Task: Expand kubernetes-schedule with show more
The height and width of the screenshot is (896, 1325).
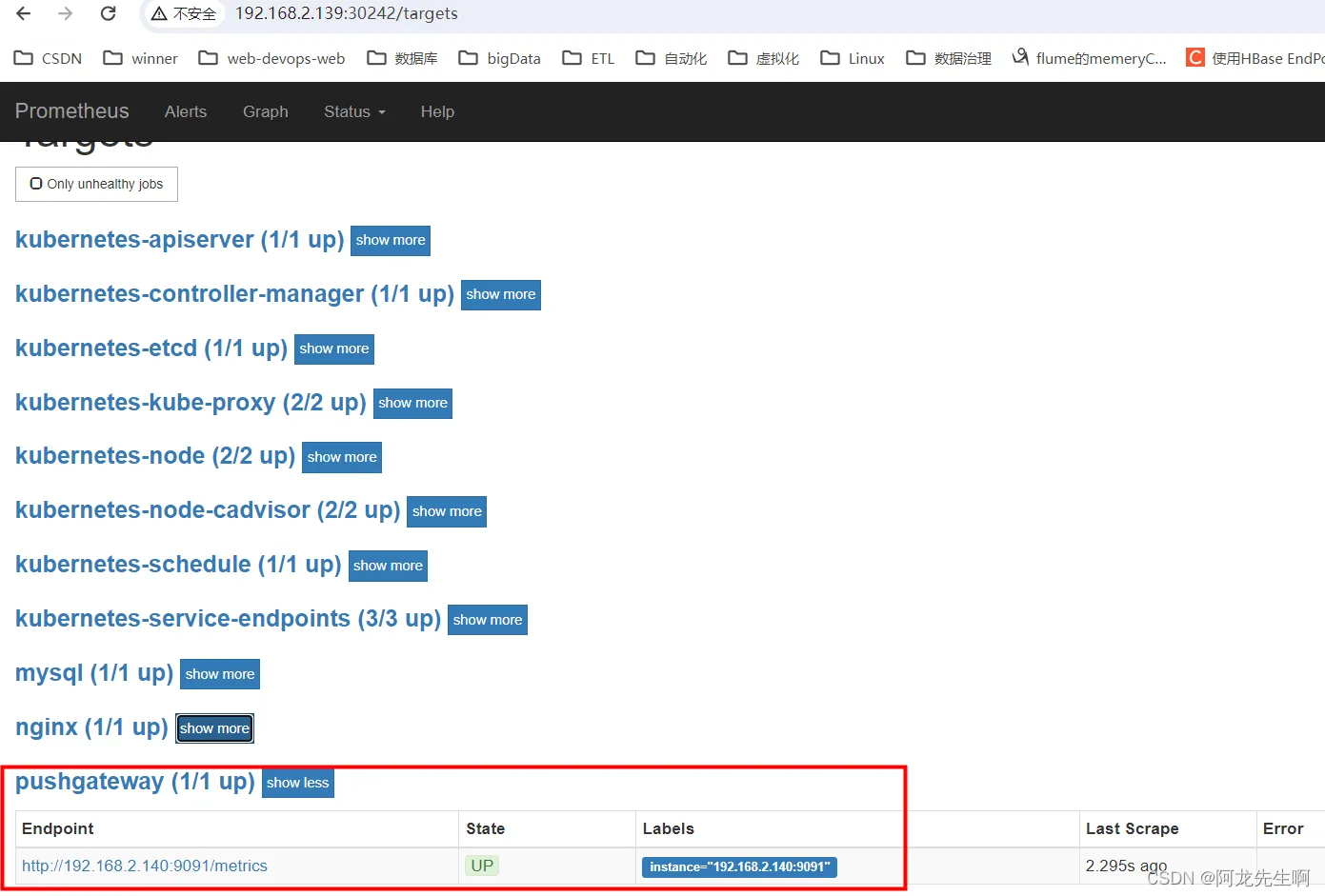Action: (x=388, y=566)
